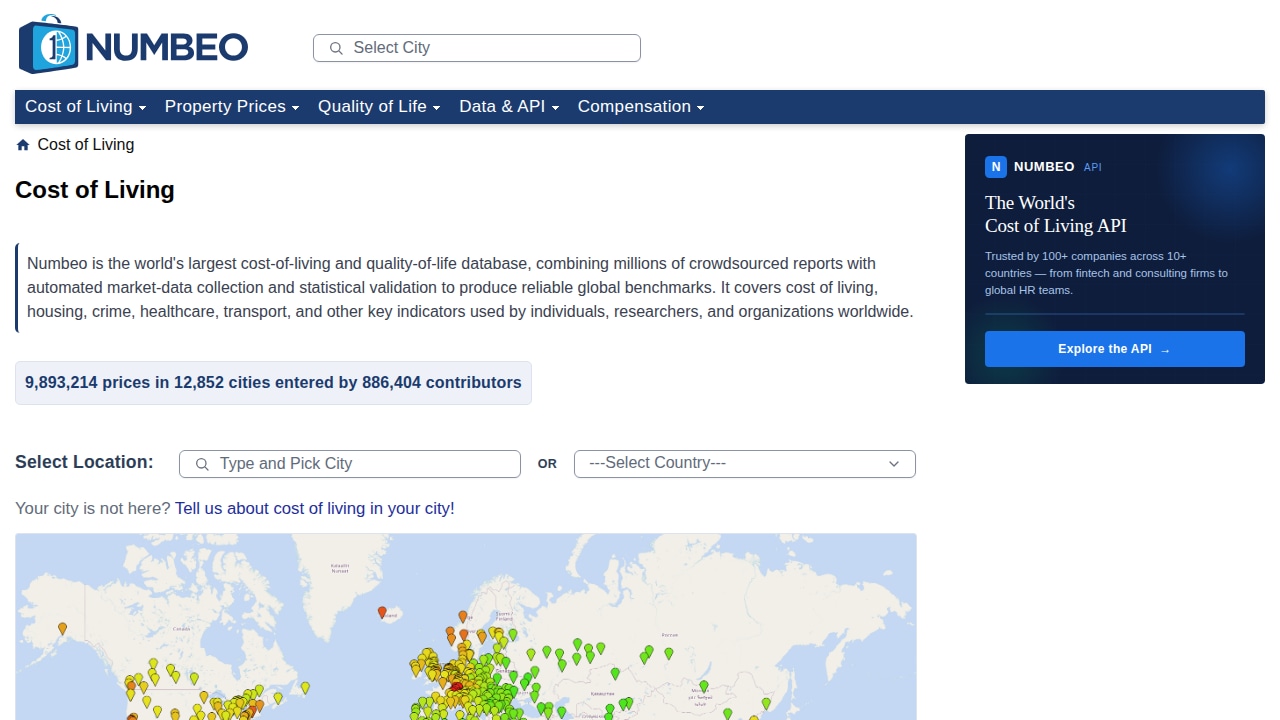Click the "Trusted by 100+ companies" text
The image size is (1280, 720).
[x=1106, y=273]
